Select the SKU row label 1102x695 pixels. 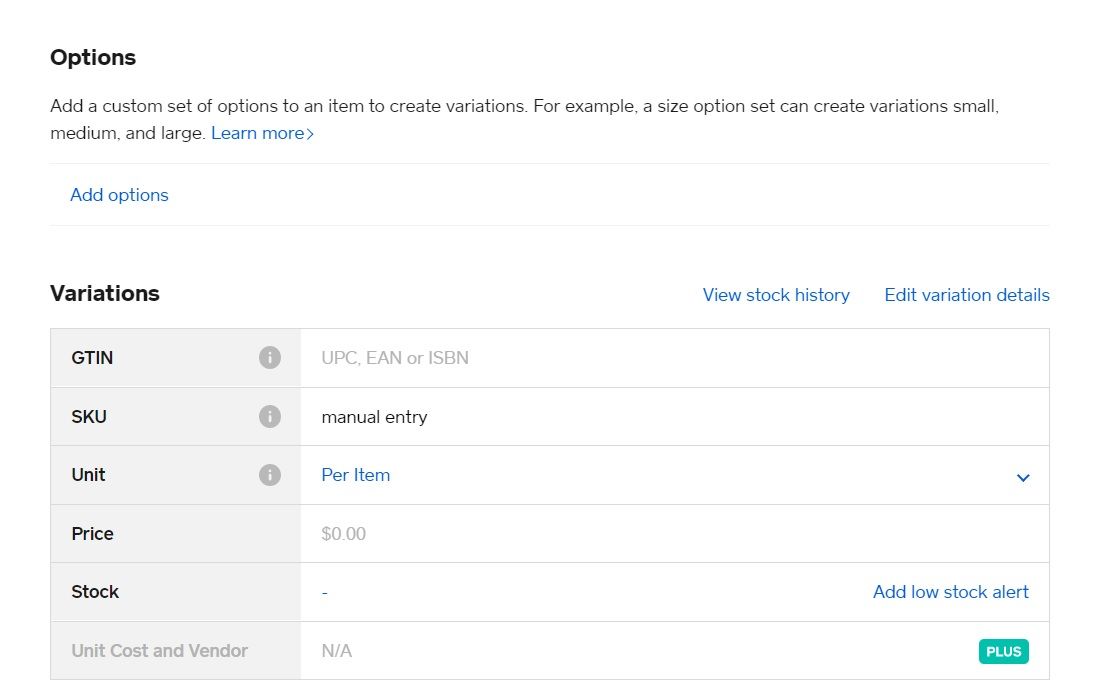pos(89,416)
